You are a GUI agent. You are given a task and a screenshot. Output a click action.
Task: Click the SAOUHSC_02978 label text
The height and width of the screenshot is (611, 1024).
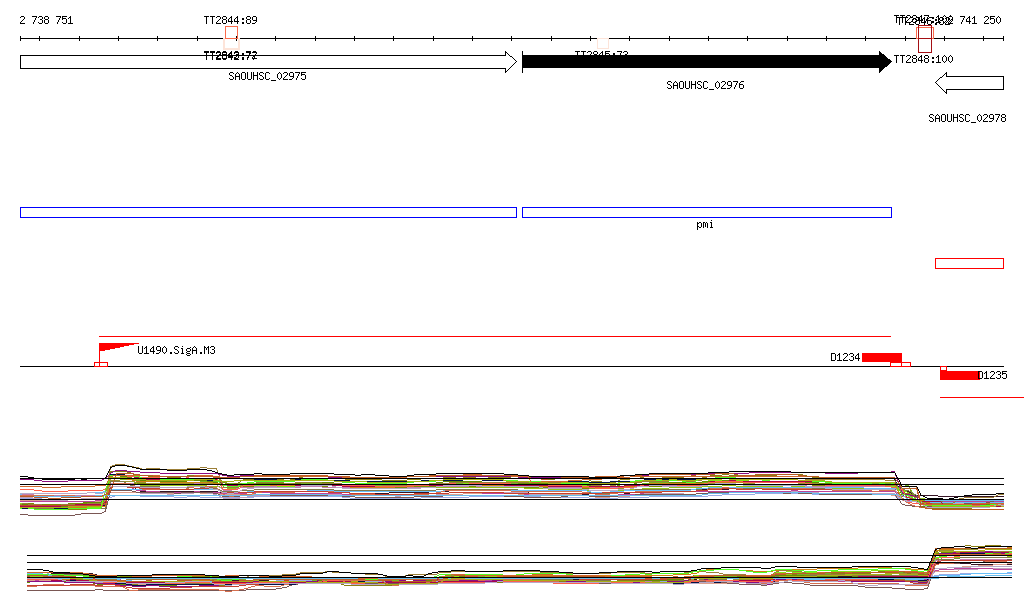(x=967, y=118)
